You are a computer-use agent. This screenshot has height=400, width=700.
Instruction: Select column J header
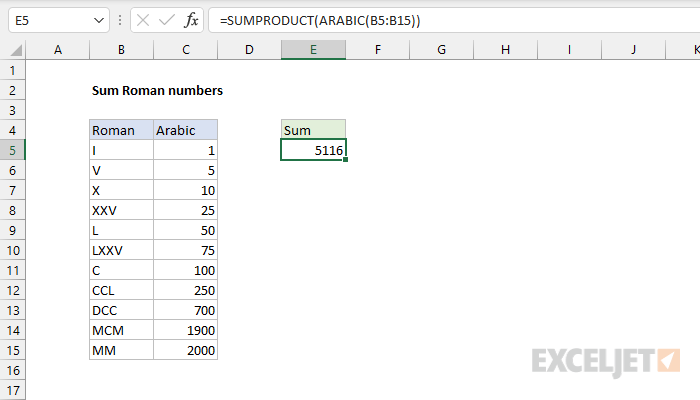click(x=633, y=50)
